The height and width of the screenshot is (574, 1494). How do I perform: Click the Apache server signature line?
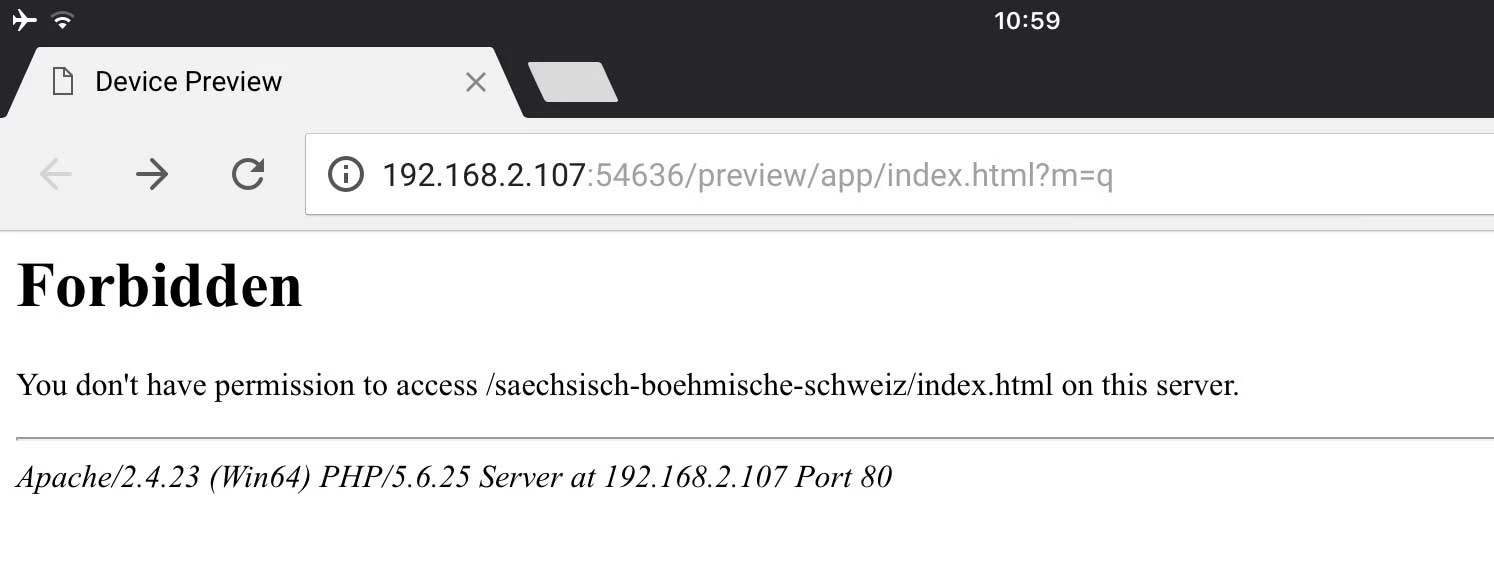pyautogui.click(x=454, y=477)
